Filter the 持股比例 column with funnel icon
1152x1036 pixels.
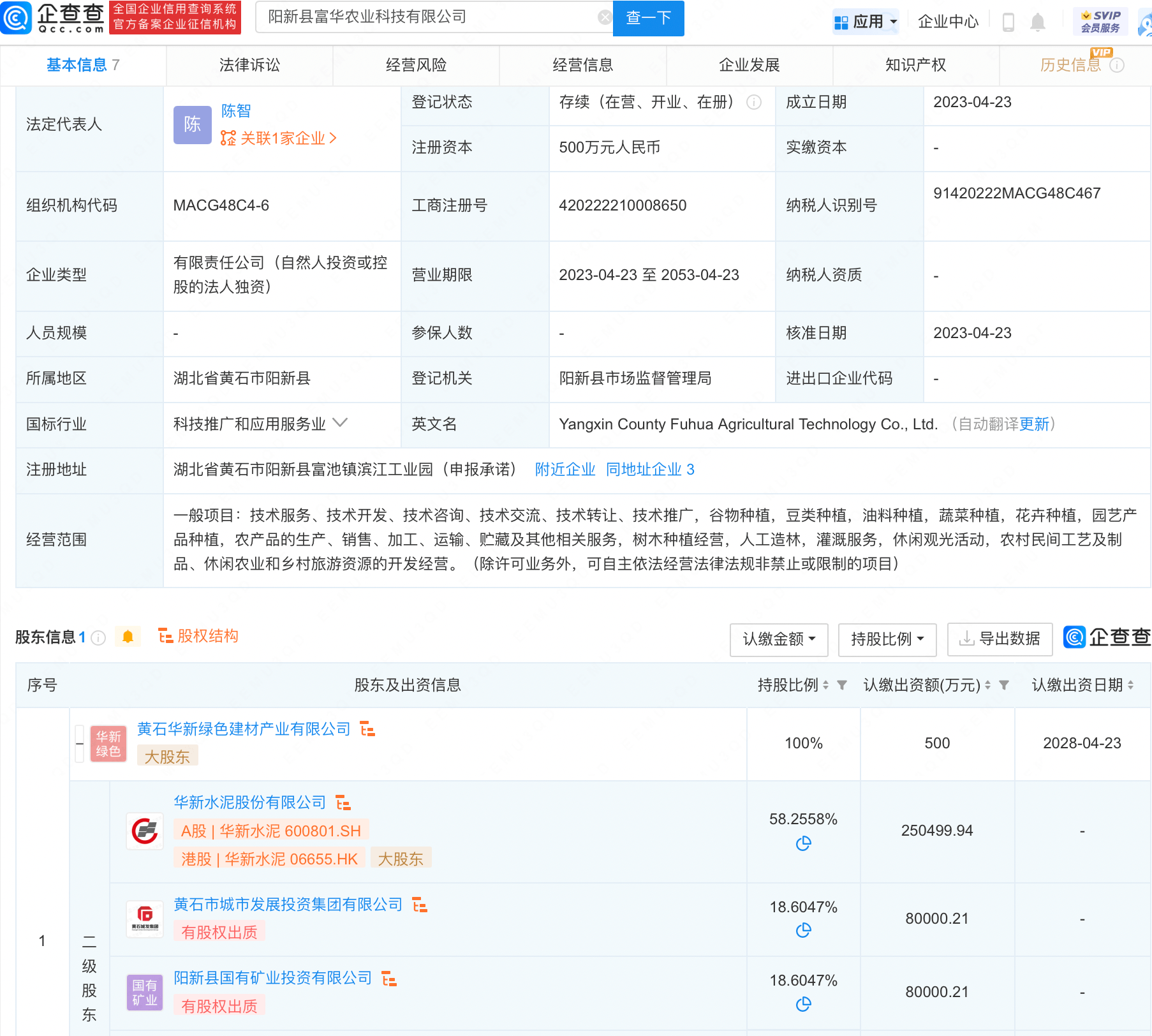(x=842, y=685)
